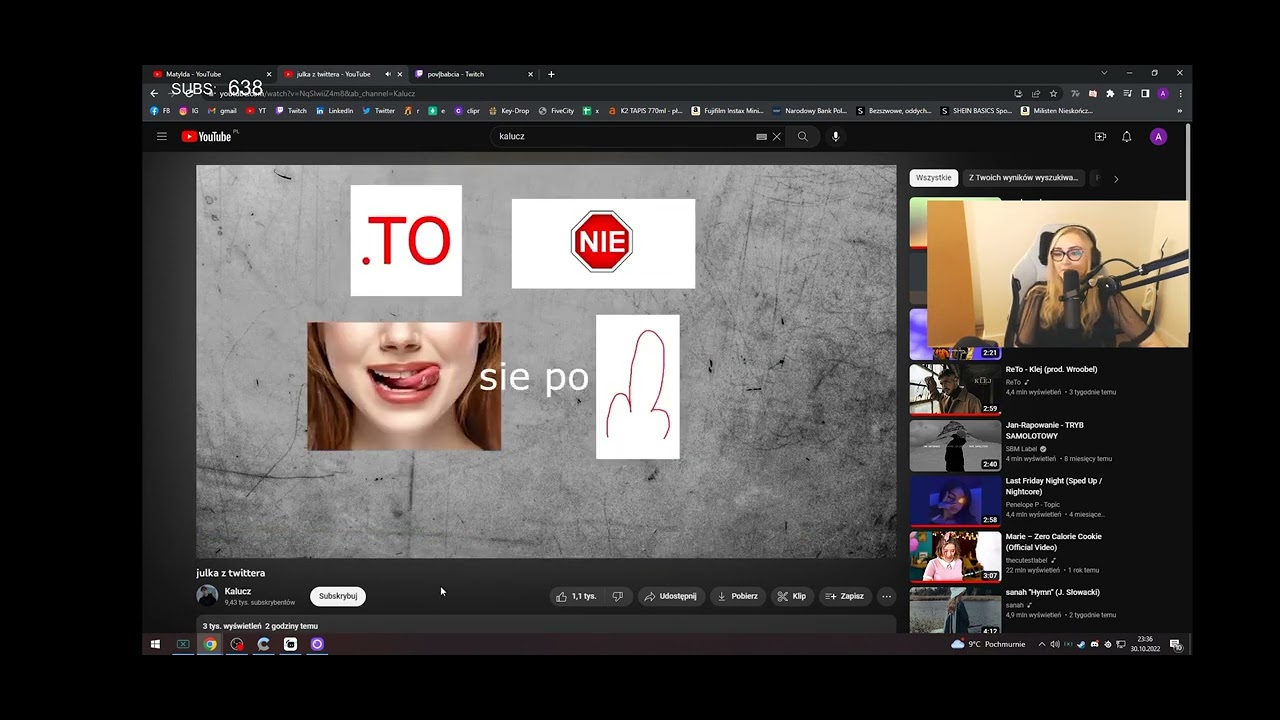Screen dimensions: 1280x720
Task: Clear the kalucz search query
Action: 776,137
